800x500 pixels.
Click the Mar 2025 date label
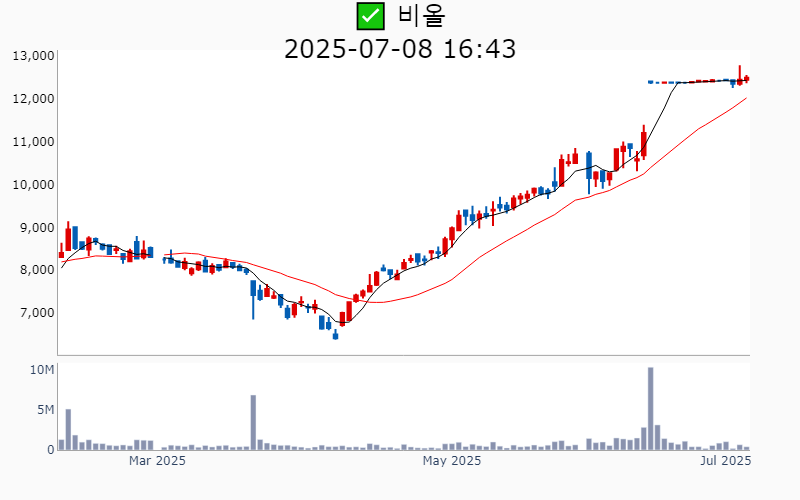pyautogui.click(x=157, y=461)
